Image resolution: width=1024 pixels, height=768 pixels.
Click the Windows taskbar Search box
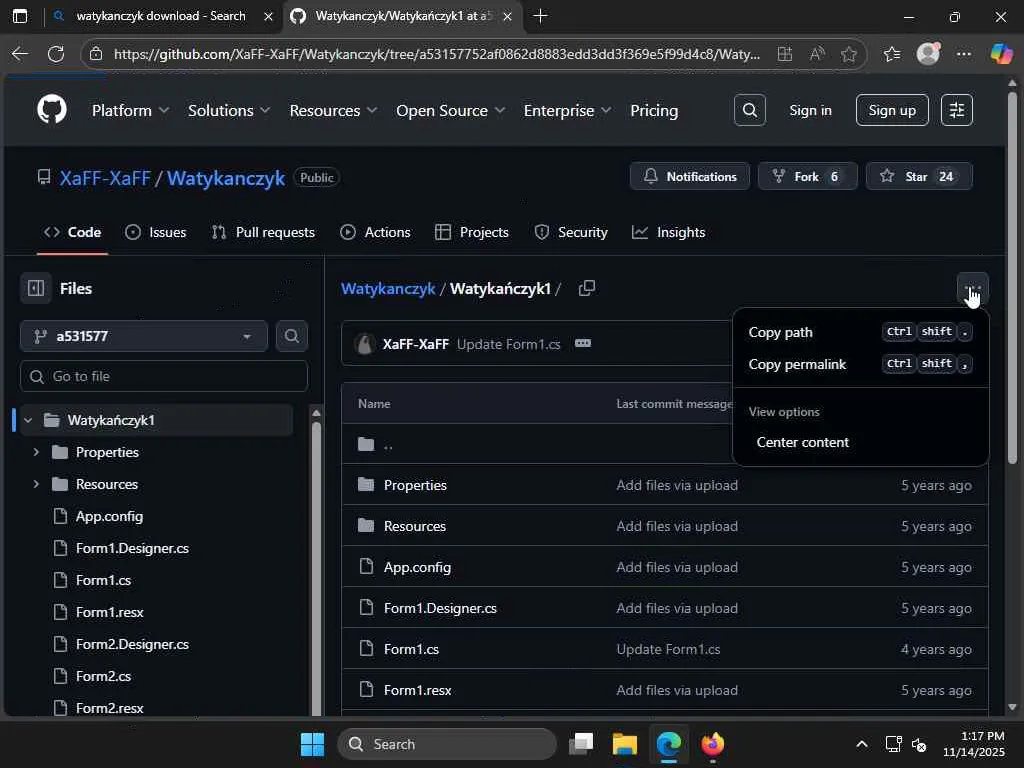pos(447,744)
